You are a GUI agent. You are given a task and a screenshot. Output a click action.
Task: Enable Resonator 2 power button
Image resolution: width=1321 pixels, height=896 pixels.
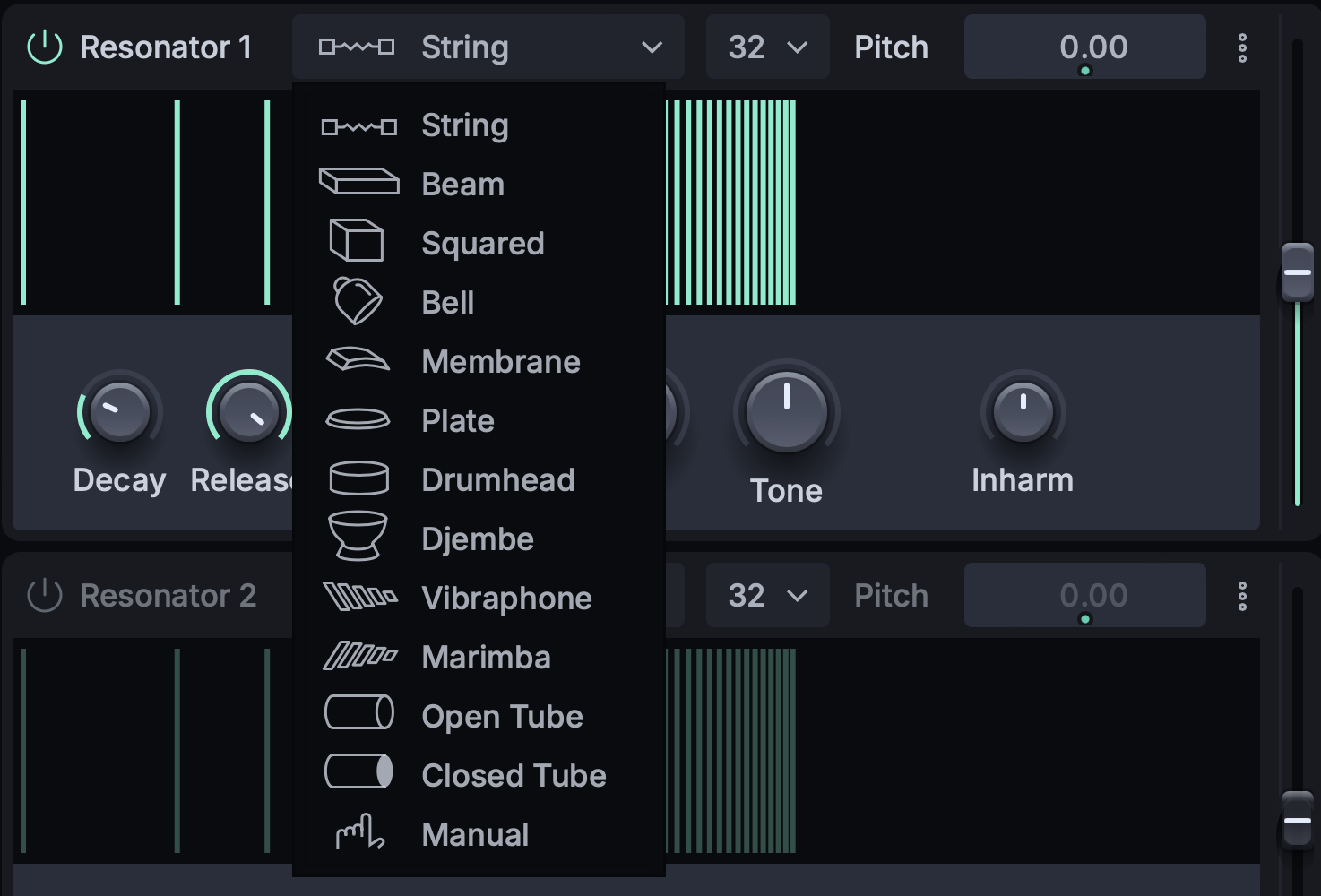pyautogui.click(x=45, y=596)
